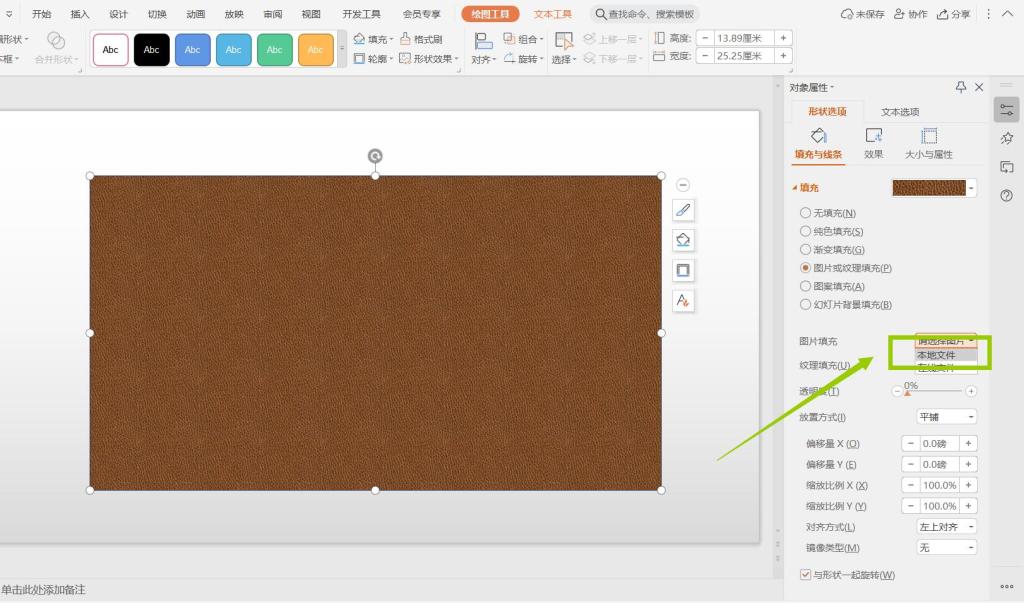Open the Text Tools (文本工具) tab
Screen dimensions: 1024x603
point(552,14)
